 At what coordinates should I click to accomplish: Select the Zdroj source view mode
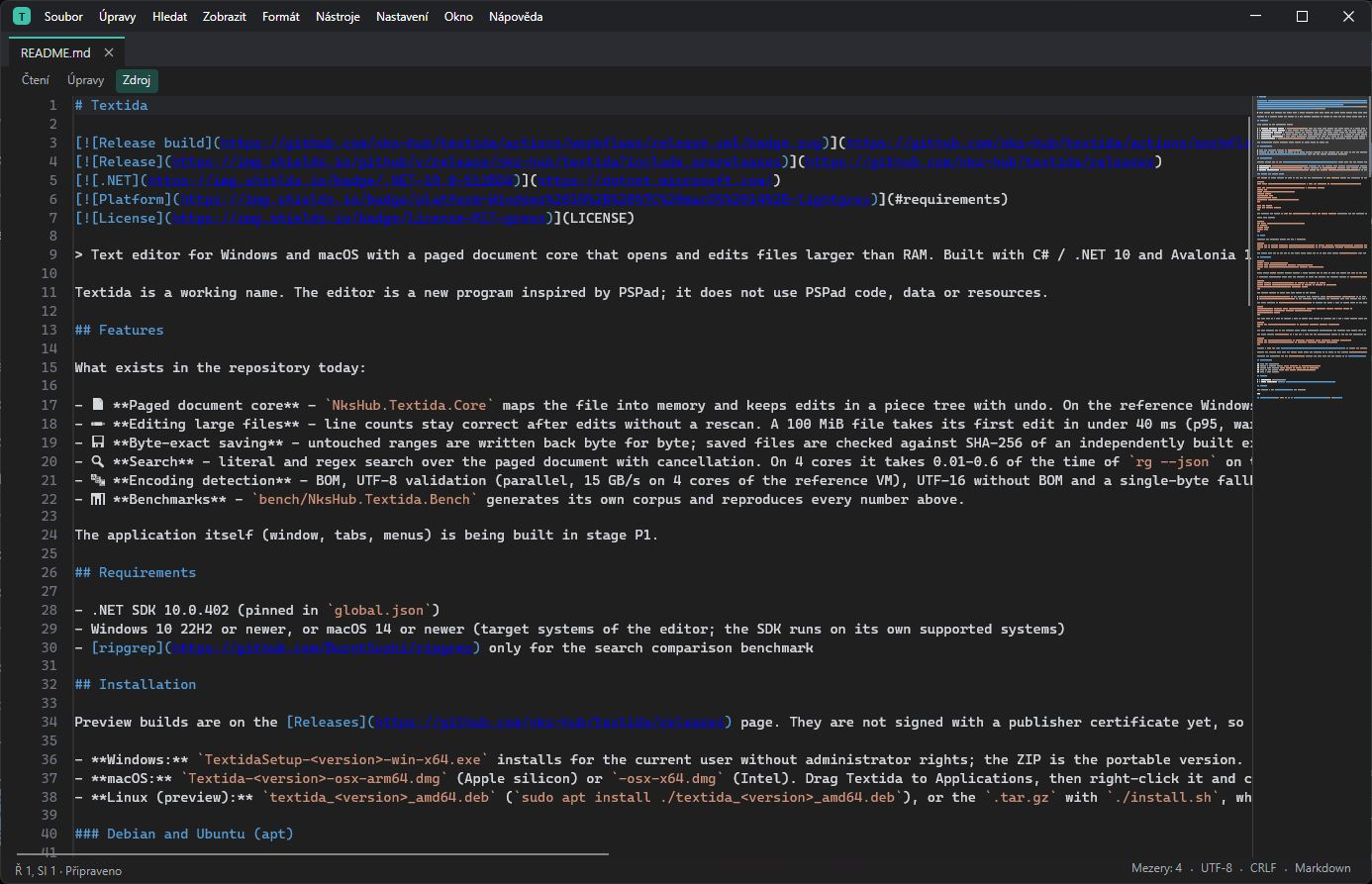point(137,80)
